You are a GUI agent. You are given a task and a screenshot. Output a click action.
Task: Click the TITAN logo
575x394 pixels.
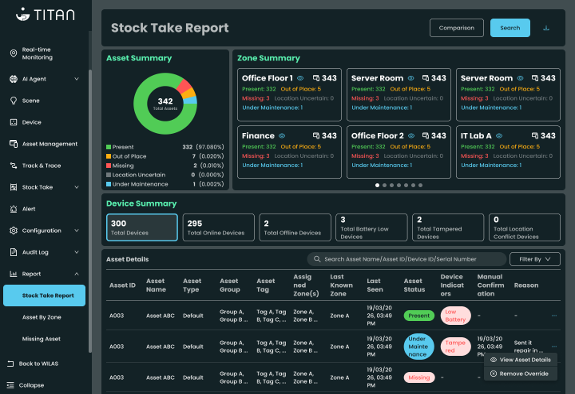(x=45, y=15)
